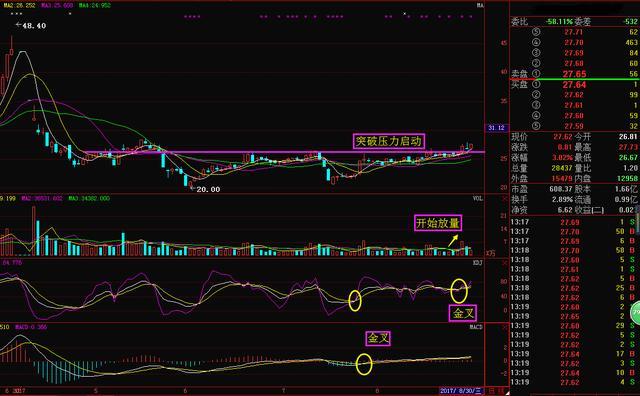The height and width of the screenshot is (396, 640).
Task: Click the 开始放量 annotation label
Action: [438, 223]
